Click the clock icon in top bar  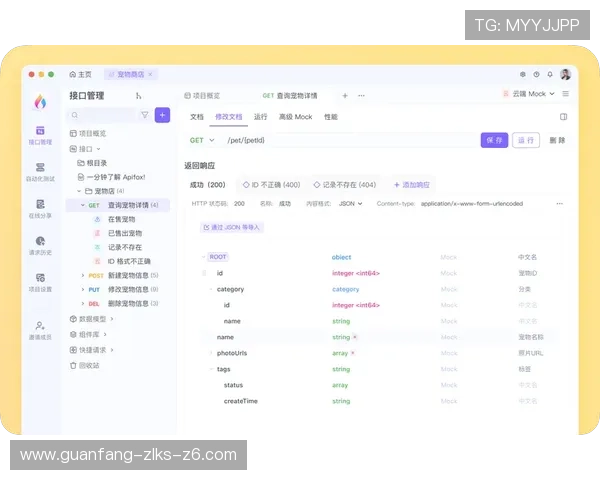point(536,74)
